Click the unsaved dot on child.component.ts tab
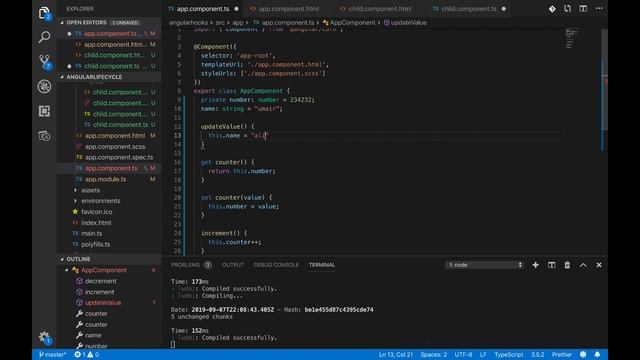 [504, 9]
